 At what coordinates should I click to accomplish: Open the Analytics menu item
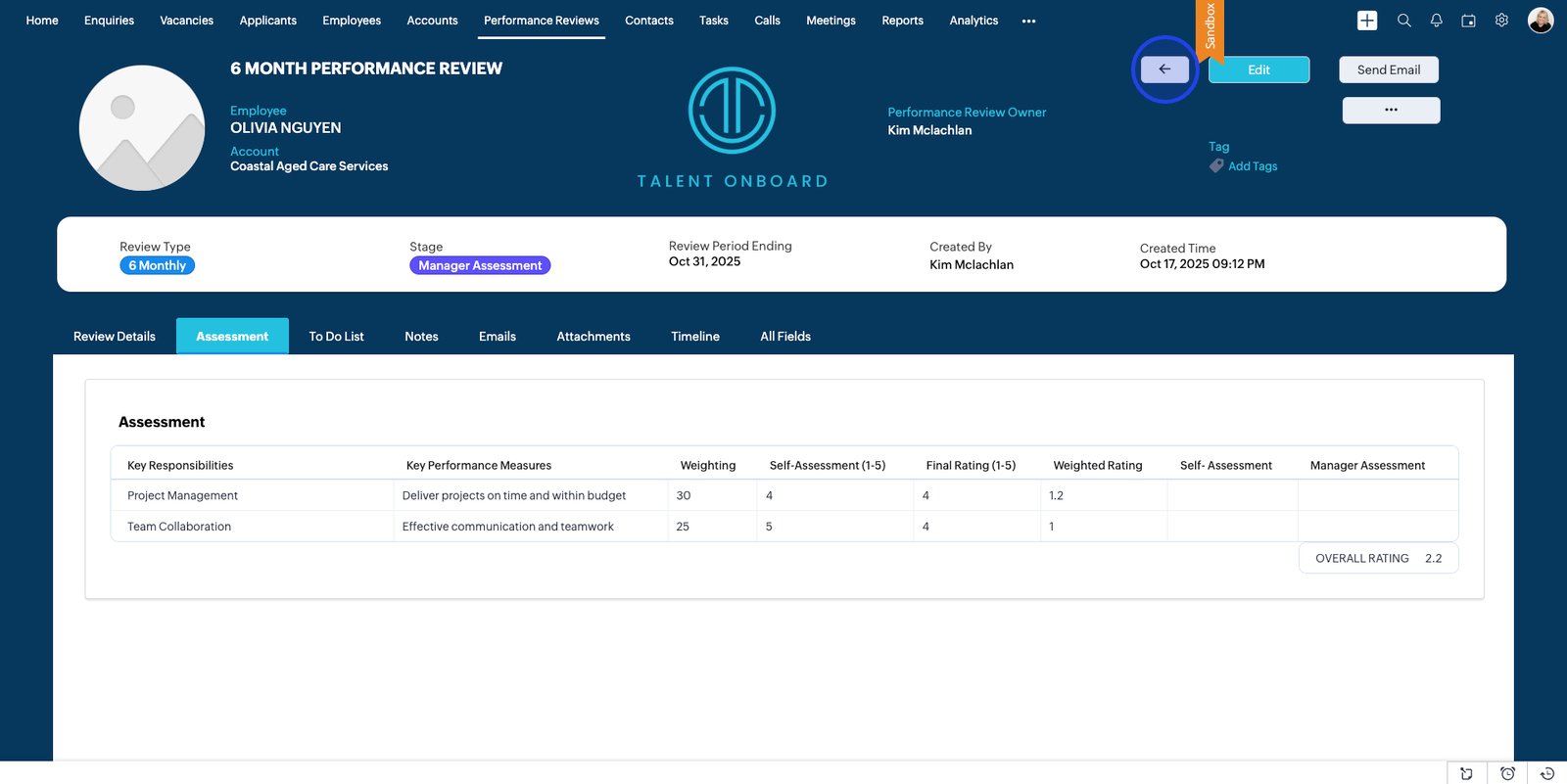click(x=973, y=21)
